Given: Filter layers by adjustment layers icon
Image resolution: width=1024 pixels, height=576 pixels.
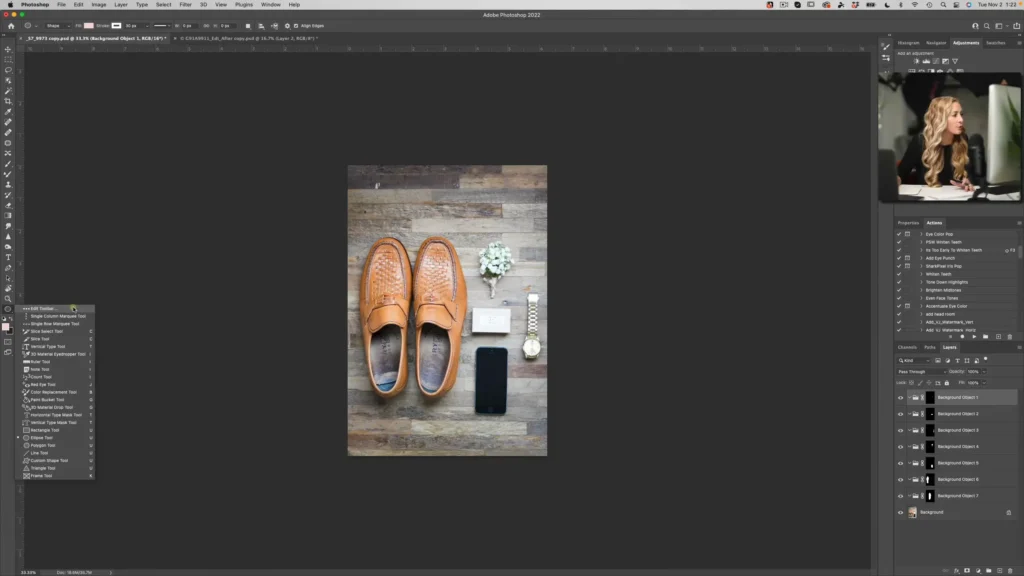Looking at the screenshot, I should coord(948,360).
